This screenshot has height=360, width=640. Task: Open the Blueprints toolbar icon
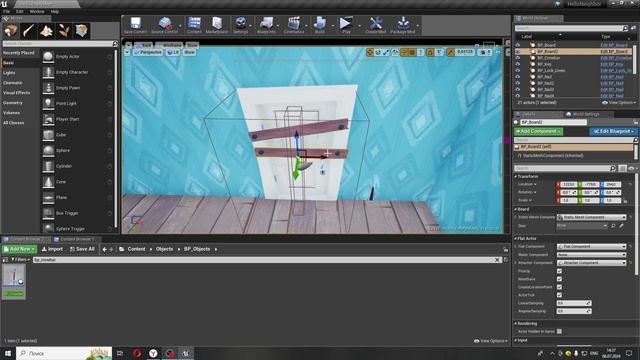[x=266, y=25]
